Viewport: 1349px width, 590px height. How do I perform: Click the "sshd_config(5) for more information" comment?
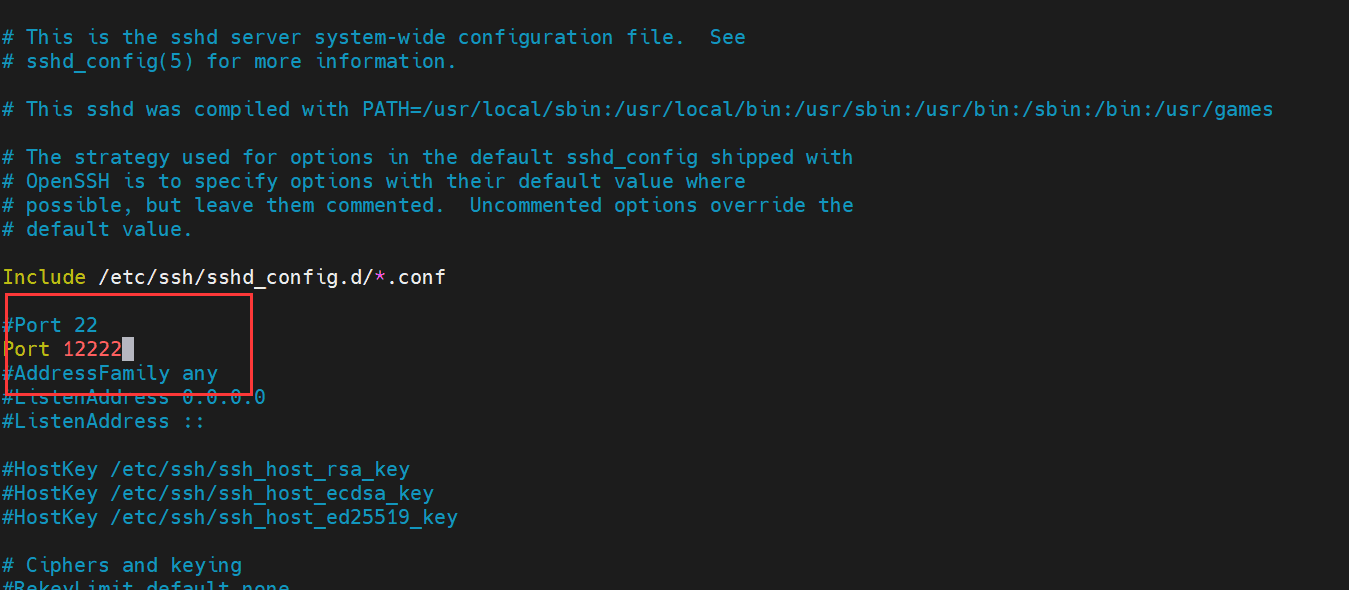point(229,61)
